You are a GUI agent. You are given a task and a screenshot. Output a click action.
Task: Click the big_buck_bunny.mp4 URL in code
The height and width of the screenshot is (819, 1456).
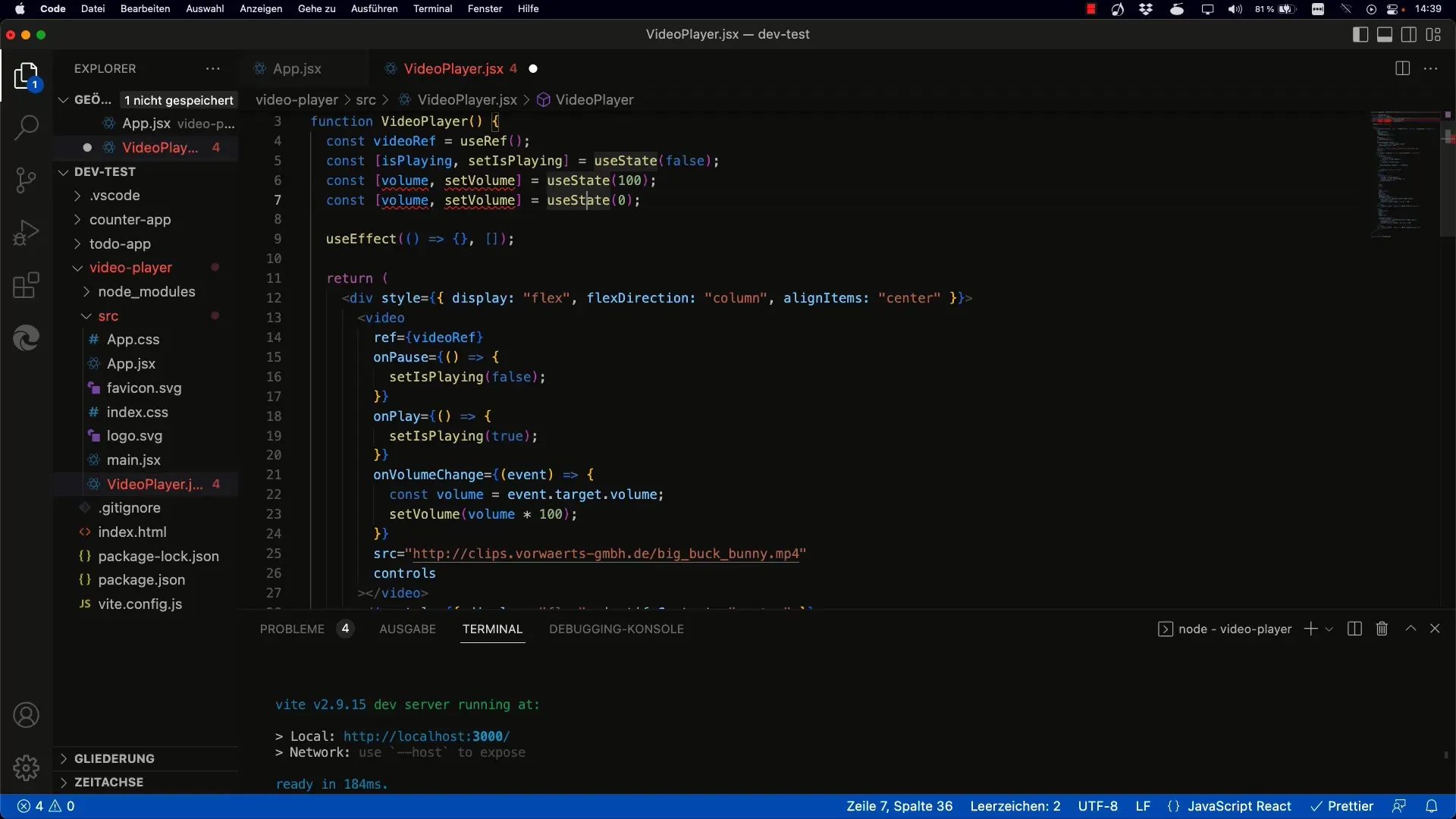pos(605,554)
